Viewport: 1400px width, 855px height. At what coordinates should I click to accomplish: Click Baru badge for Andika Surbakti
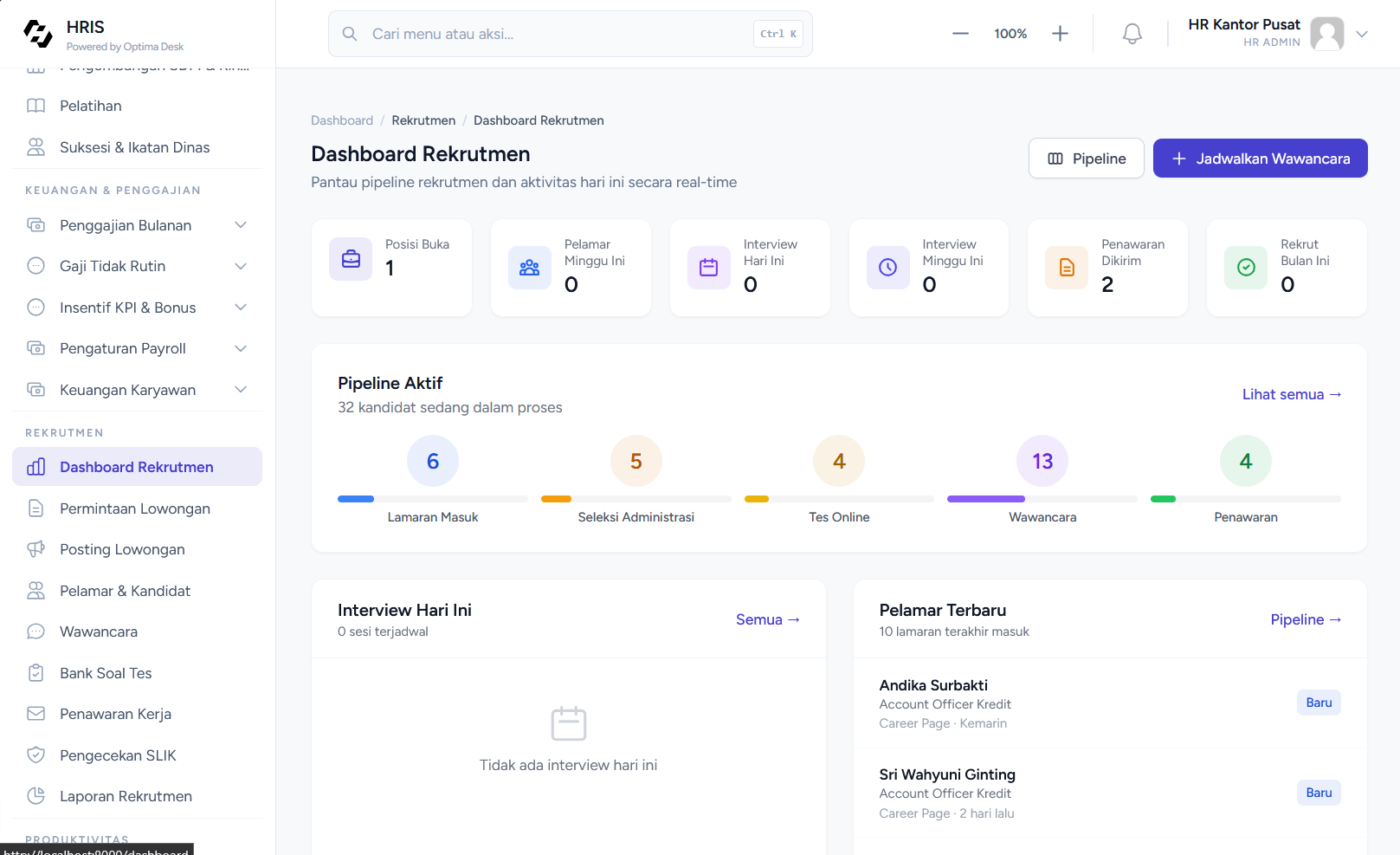1319,703
